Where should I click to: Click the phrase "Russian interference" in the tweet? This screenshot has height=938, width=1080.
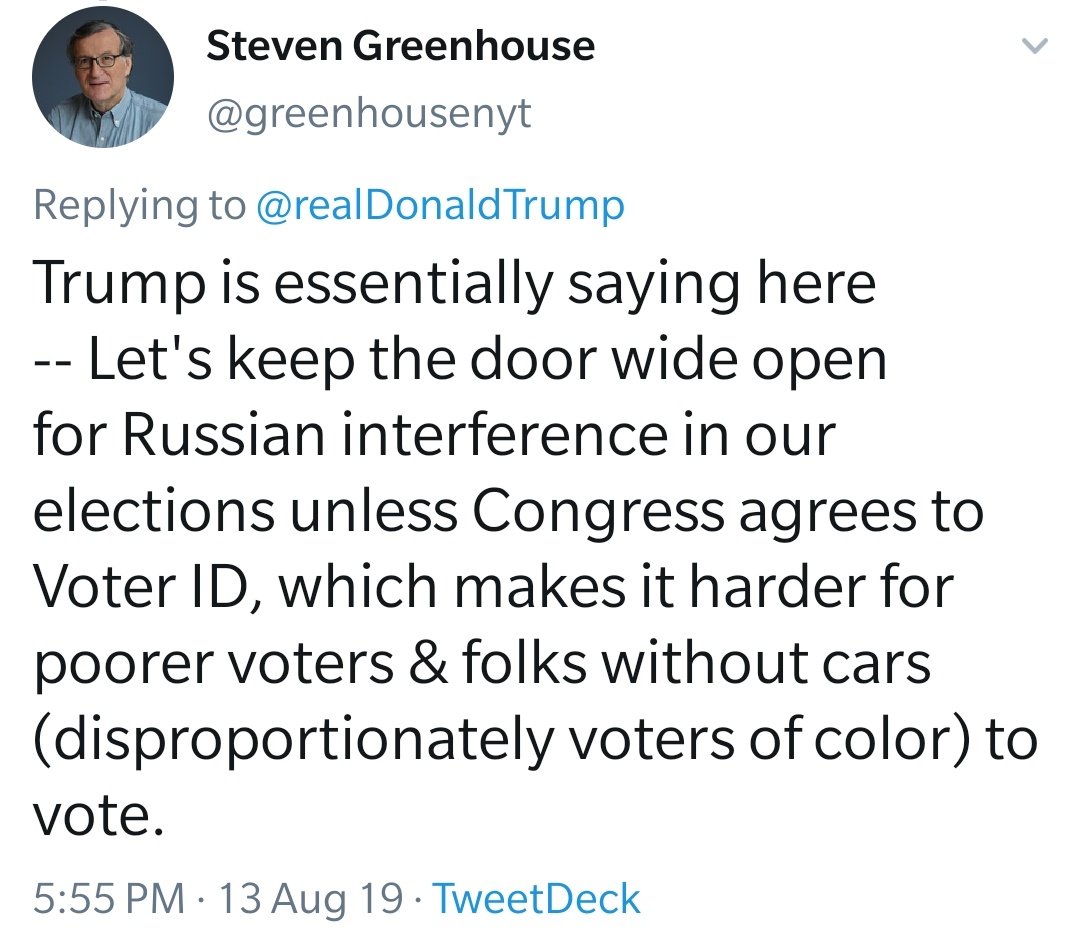pyautogui.click(x=384, y=435)
